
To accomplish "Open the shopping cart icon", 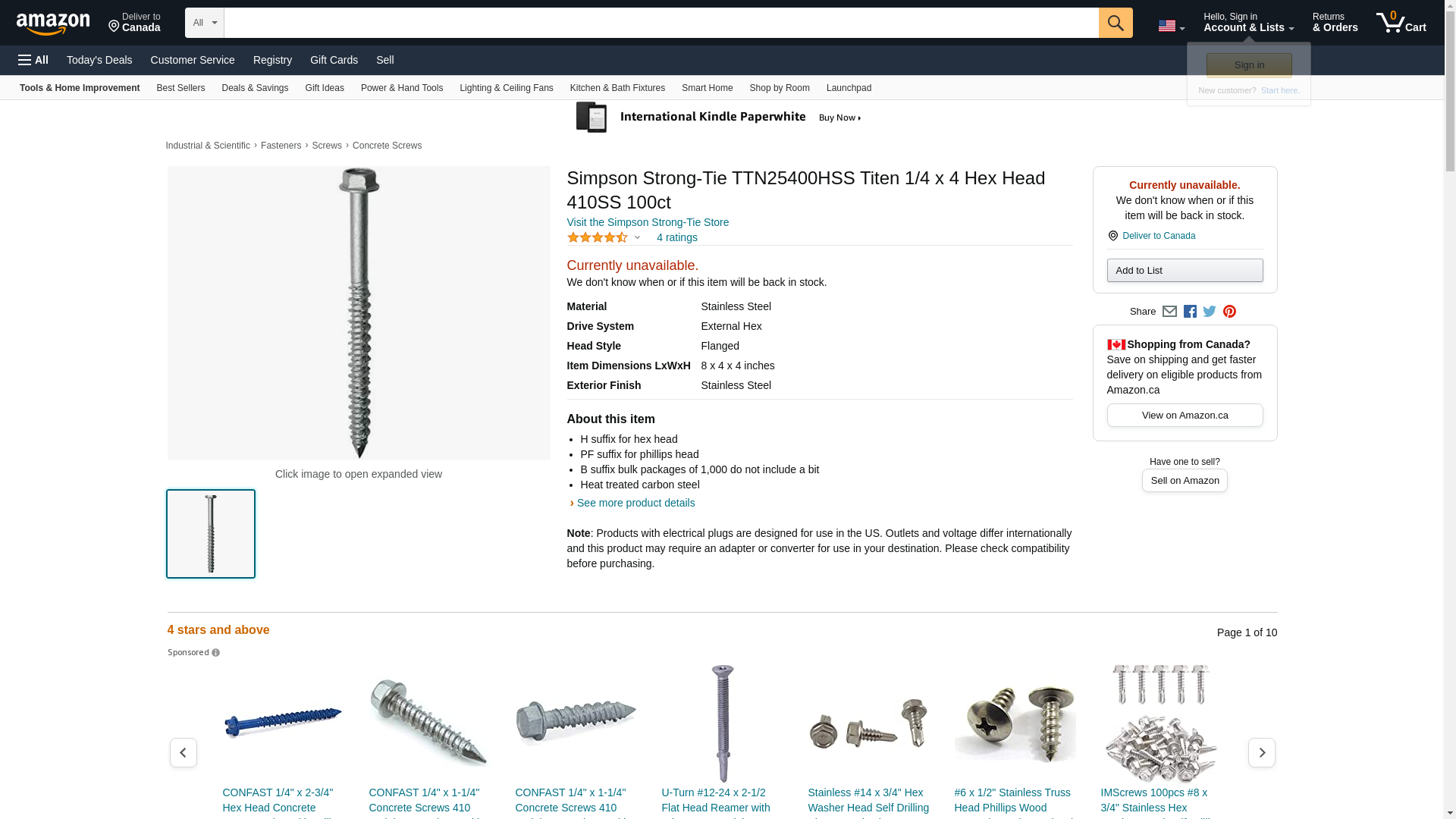I will click(1401, 23).
